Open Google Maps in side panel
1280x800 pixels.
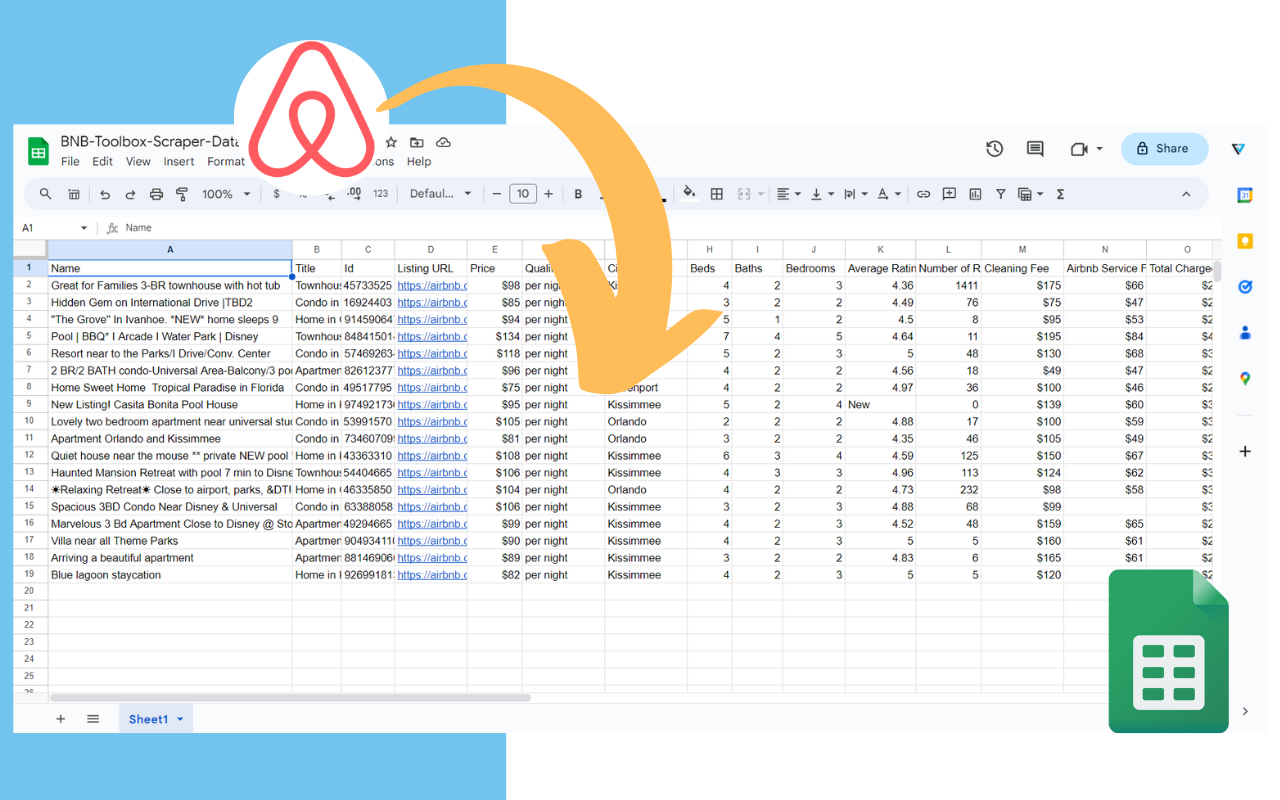click(x=1245, y=378)
